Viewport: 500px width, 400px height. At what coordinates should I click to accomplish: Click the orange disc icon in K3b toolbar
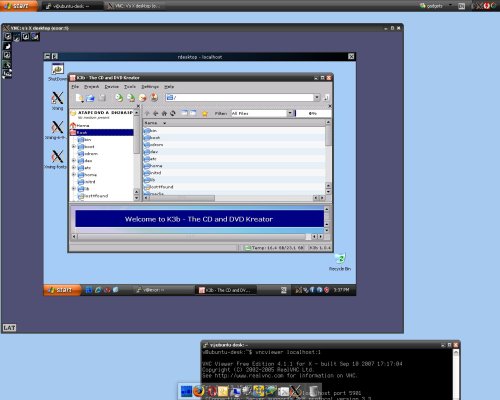pyautogui.click(x=143, y=98)
